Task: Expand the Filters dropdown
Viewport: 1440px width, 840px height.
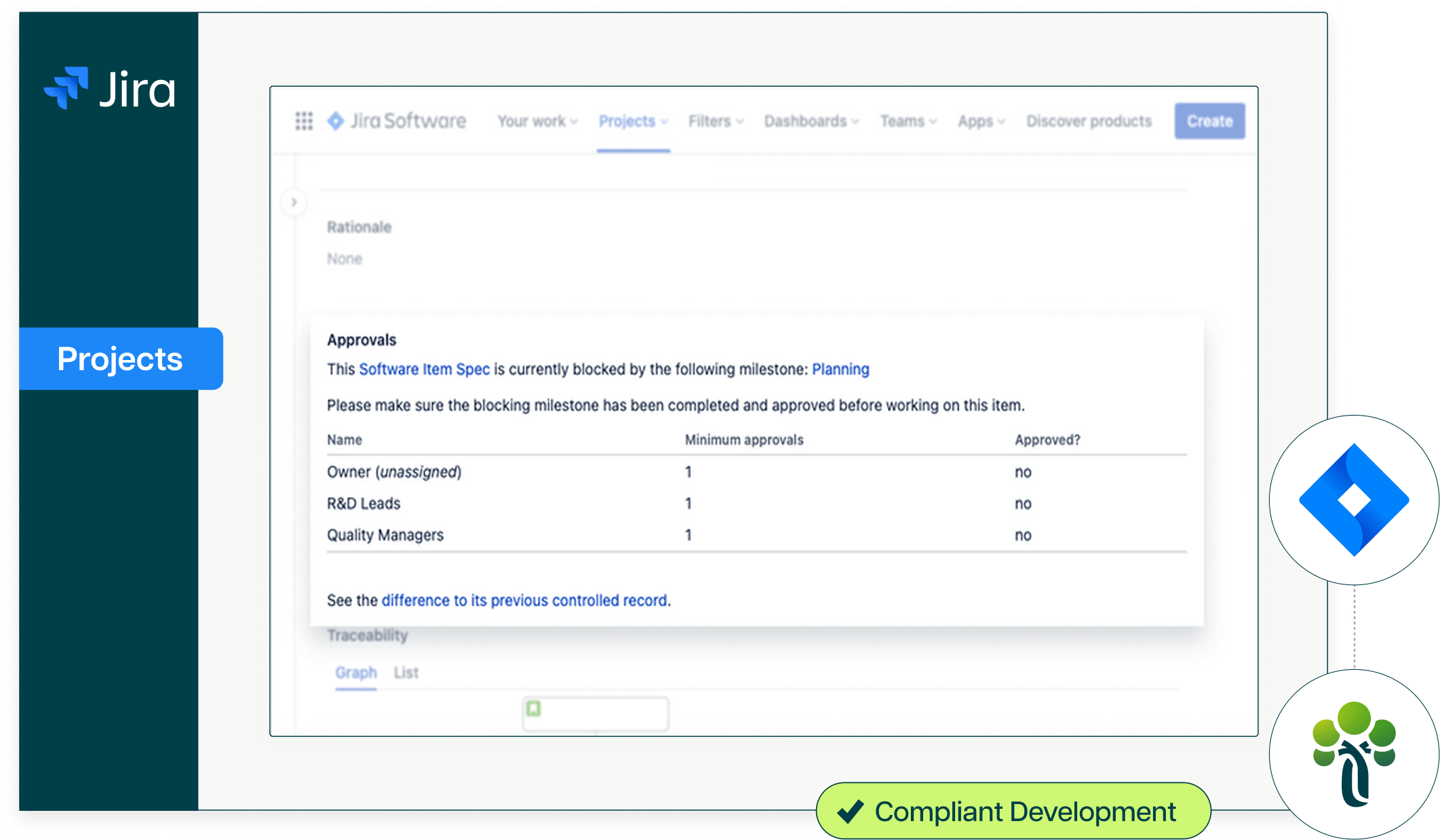Action: pos(716,121)
